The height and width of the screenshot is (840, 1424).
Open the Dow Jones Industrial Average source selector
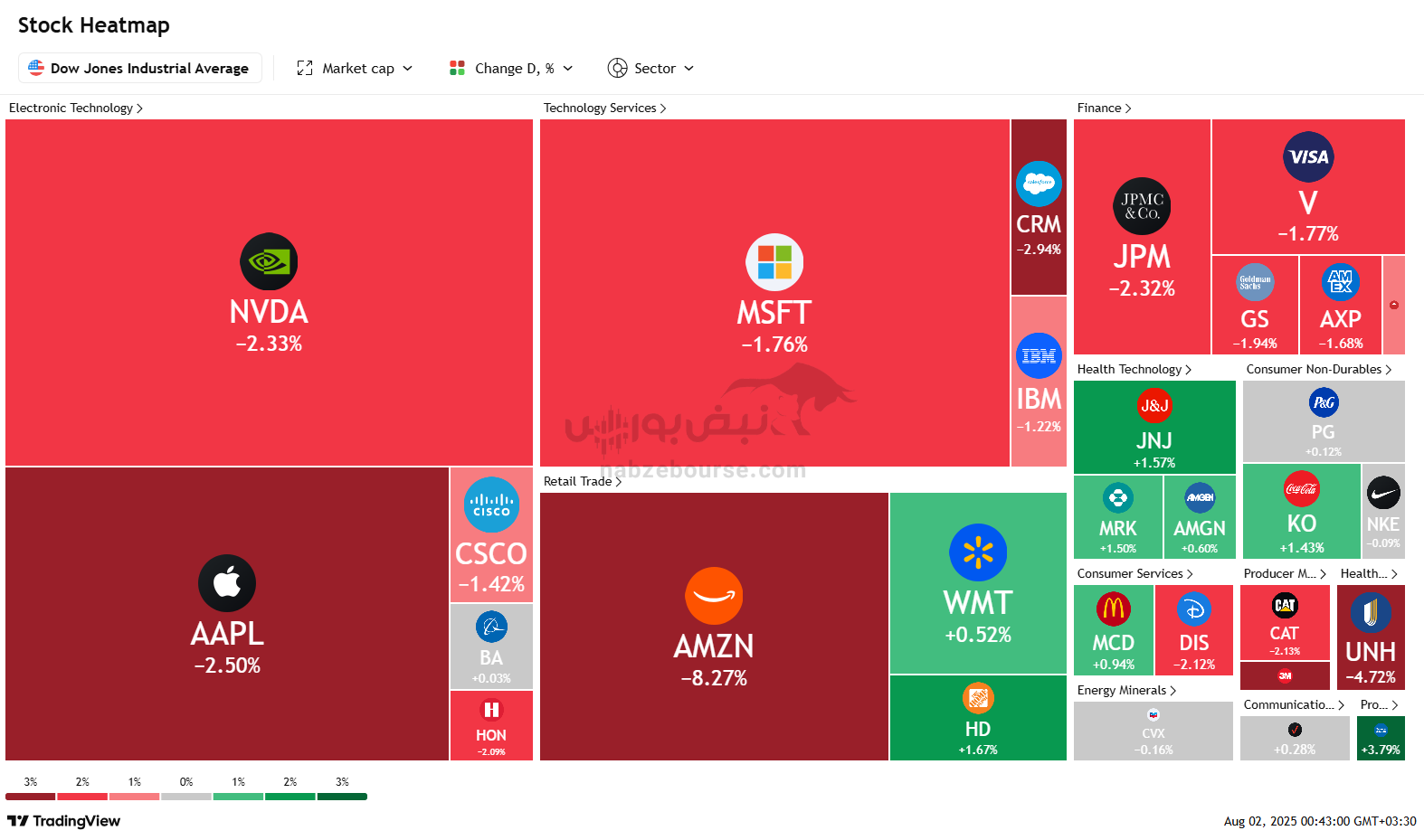(x=140, y=68)
